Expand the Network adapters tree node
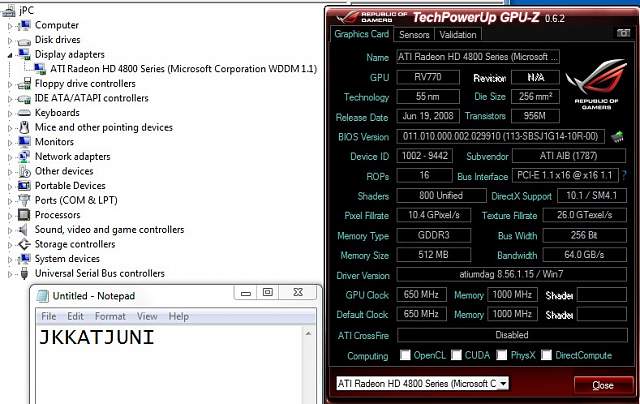Viewport: 640px width, 404px height. tap(10, 158)
